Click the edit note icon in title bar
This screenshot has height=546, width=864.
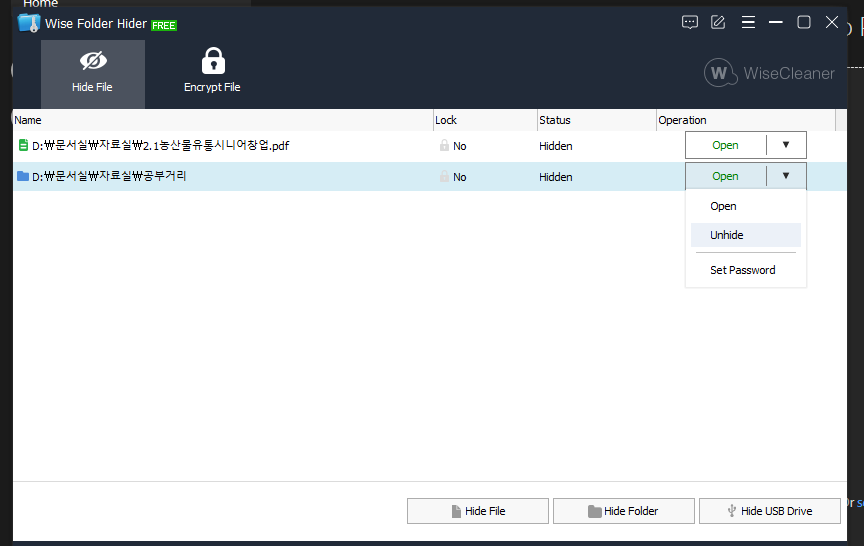click(x=718, y=23)
